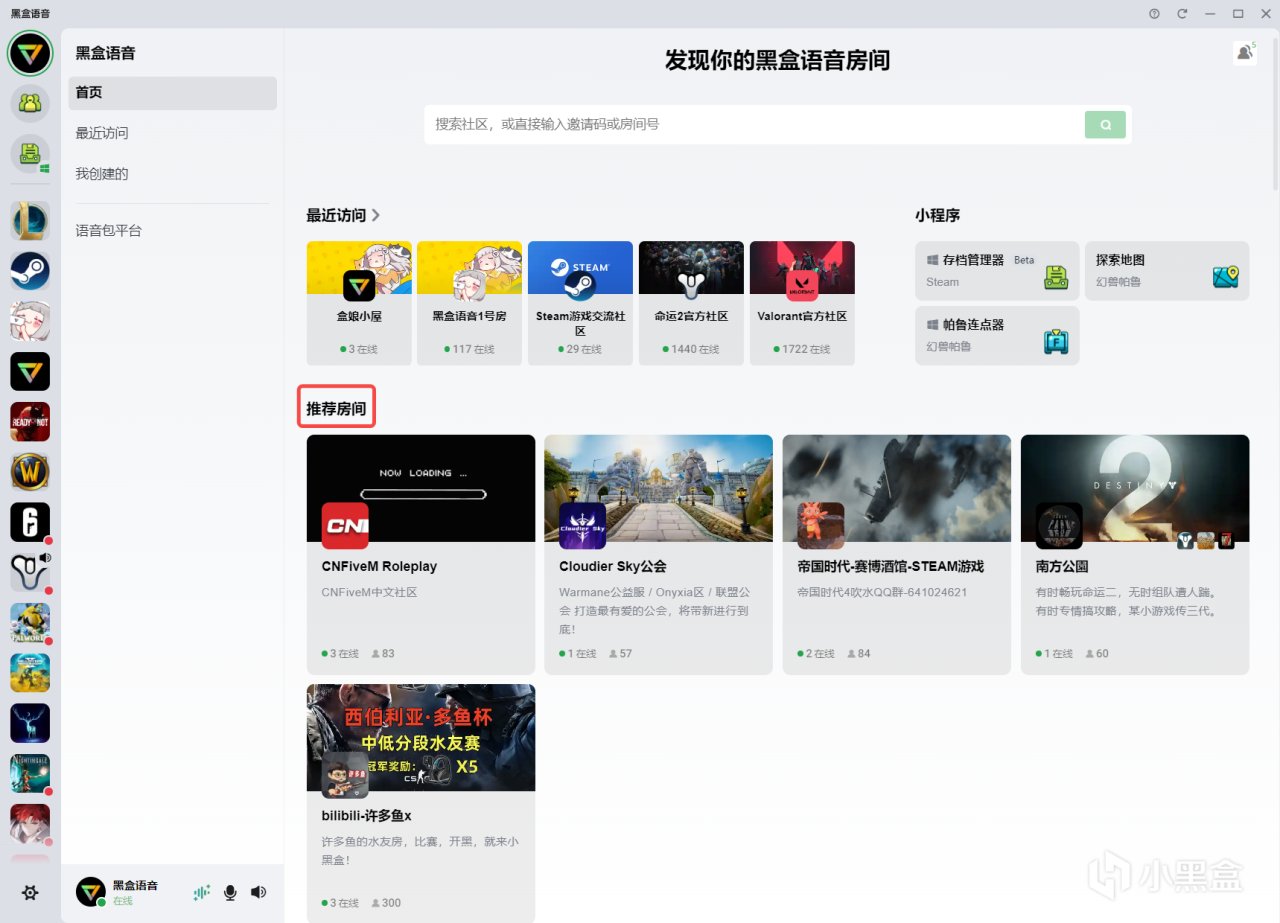1280x923 pixels.
Task: Launch the 帕鲁连点器 mini program icon
Action: pos(1056,341)
